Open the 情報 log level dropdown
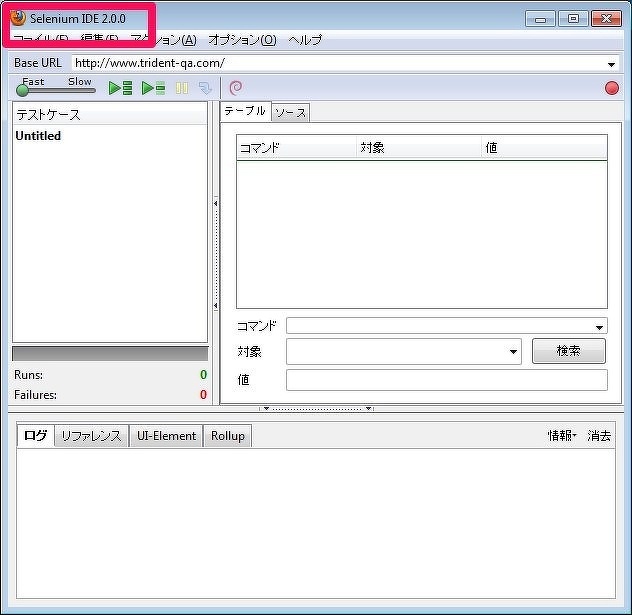The image size is (632, 615). [x=561, y=436]
